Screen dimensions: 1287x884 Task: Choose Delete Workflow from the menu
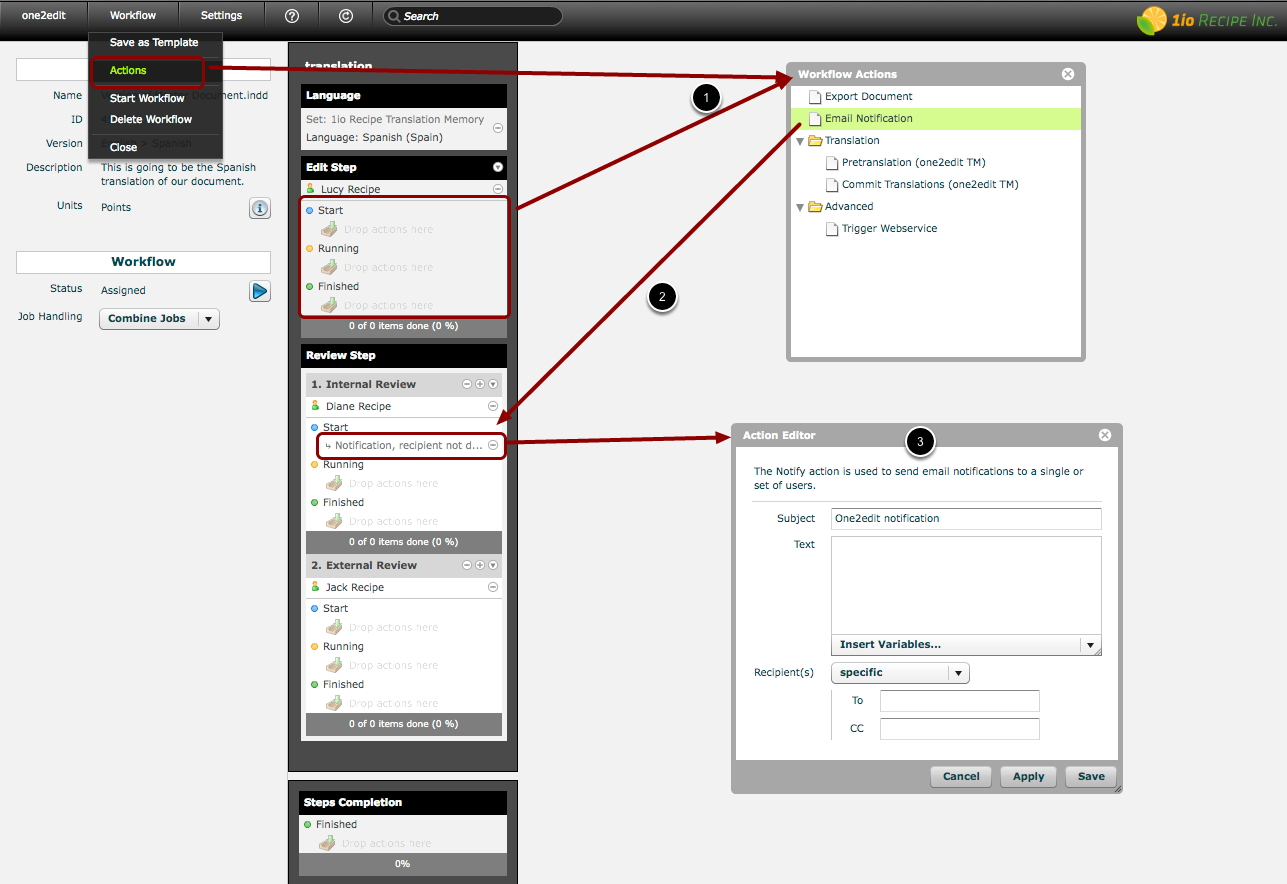point(151,119)
